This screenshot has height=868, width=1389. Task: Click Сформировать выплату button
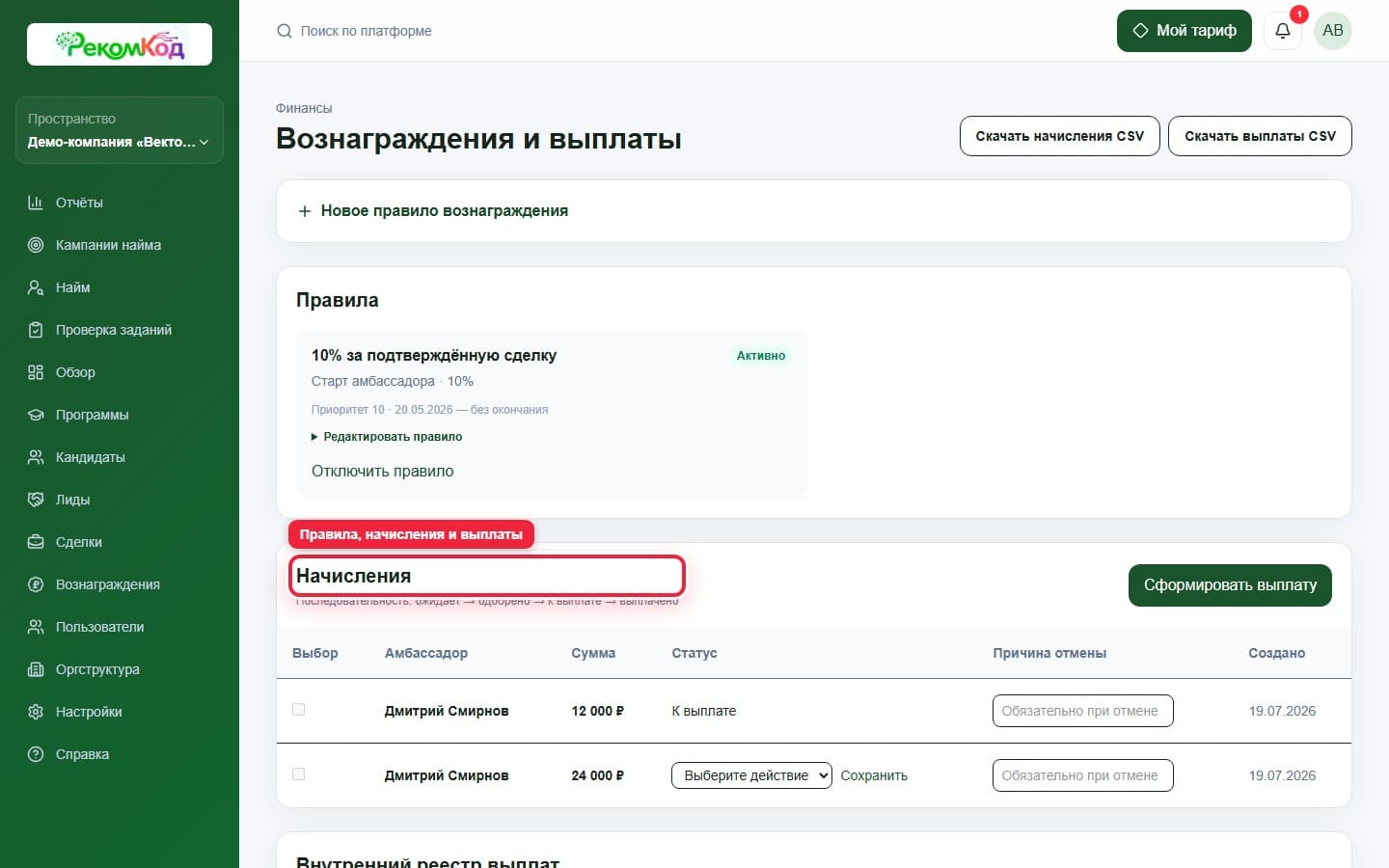(x=1230, y=585)
